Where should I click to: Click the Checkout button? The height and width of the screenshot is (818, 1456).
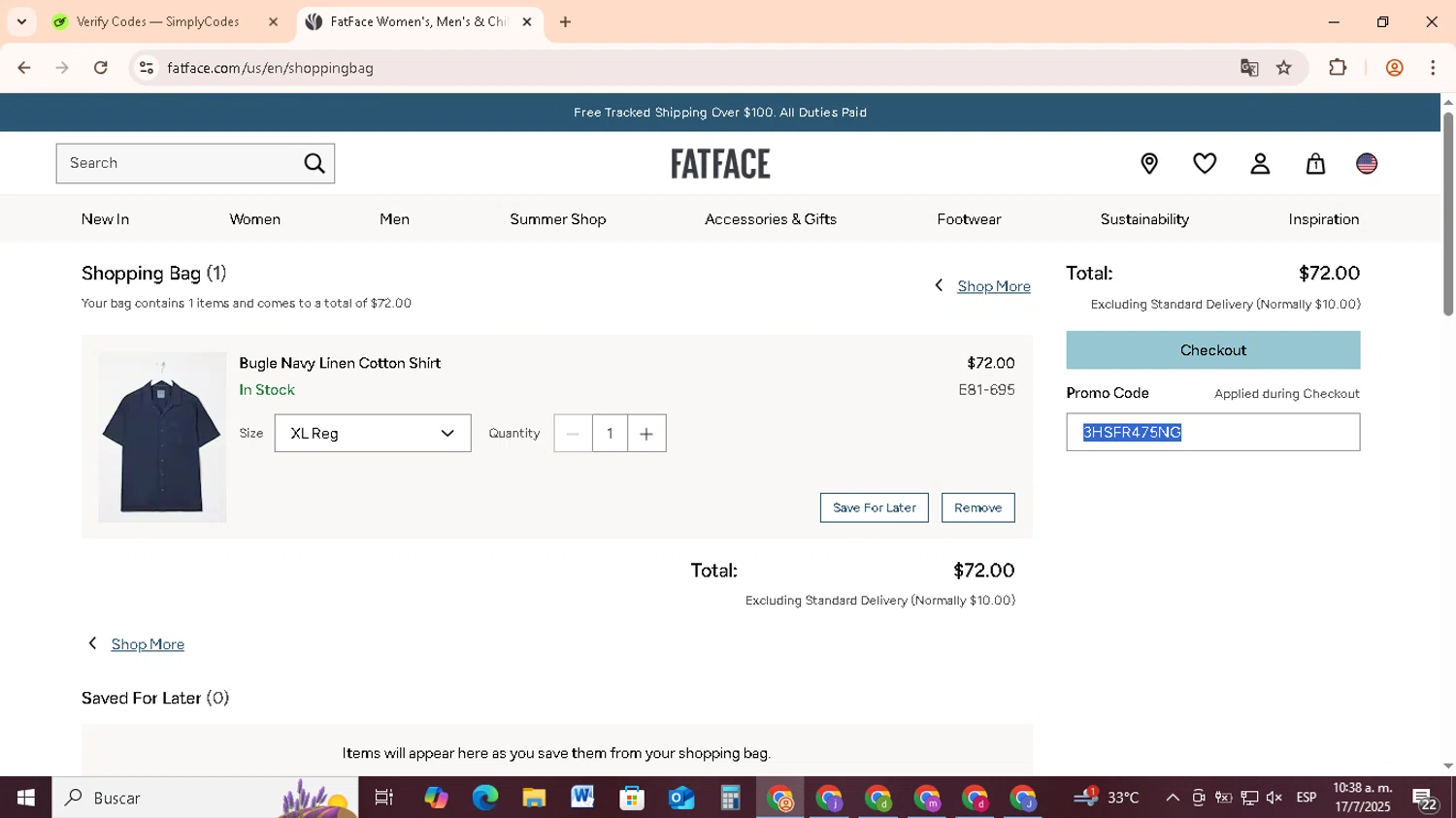click(x=1212, y=350)
